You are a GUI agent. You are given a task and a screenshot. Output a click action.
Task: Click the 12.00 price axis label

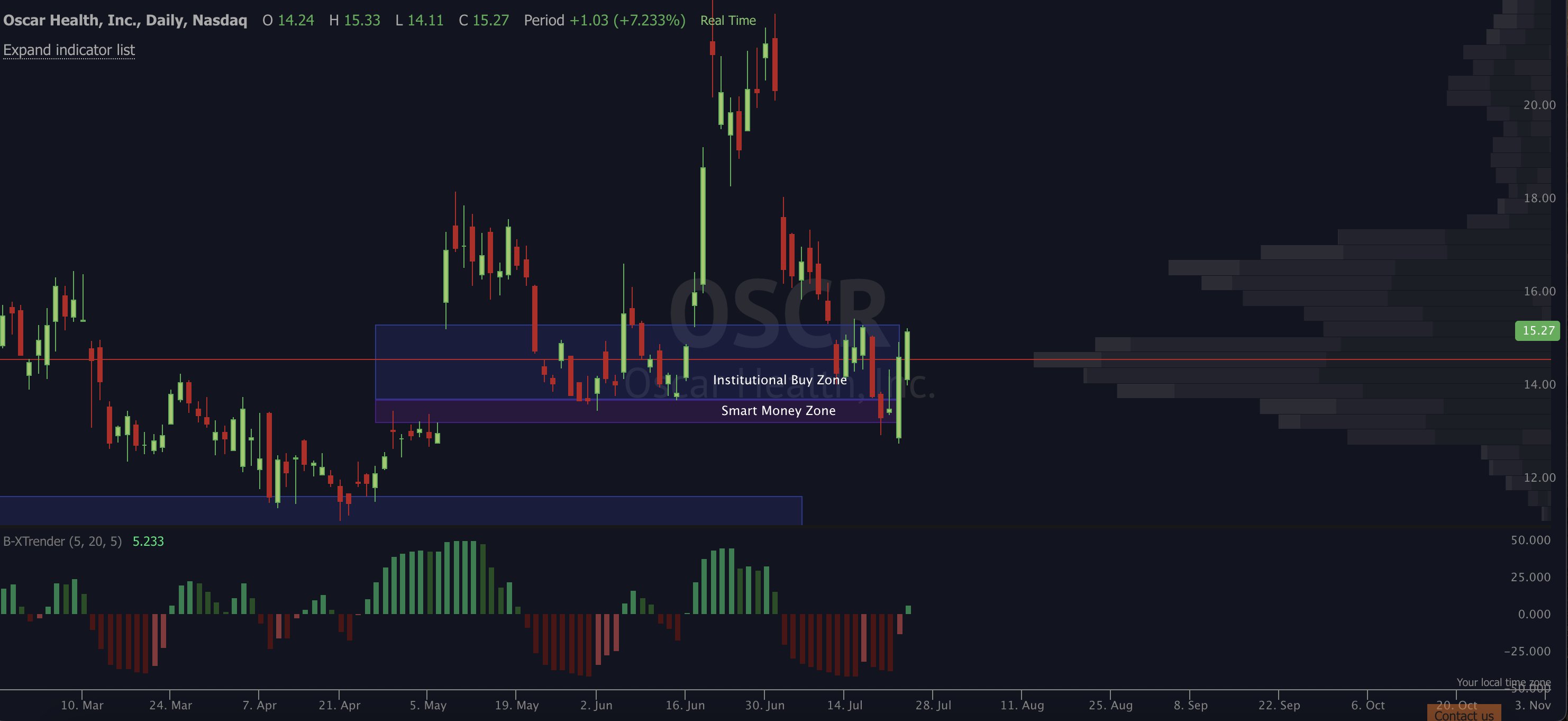coord(1539,477)
